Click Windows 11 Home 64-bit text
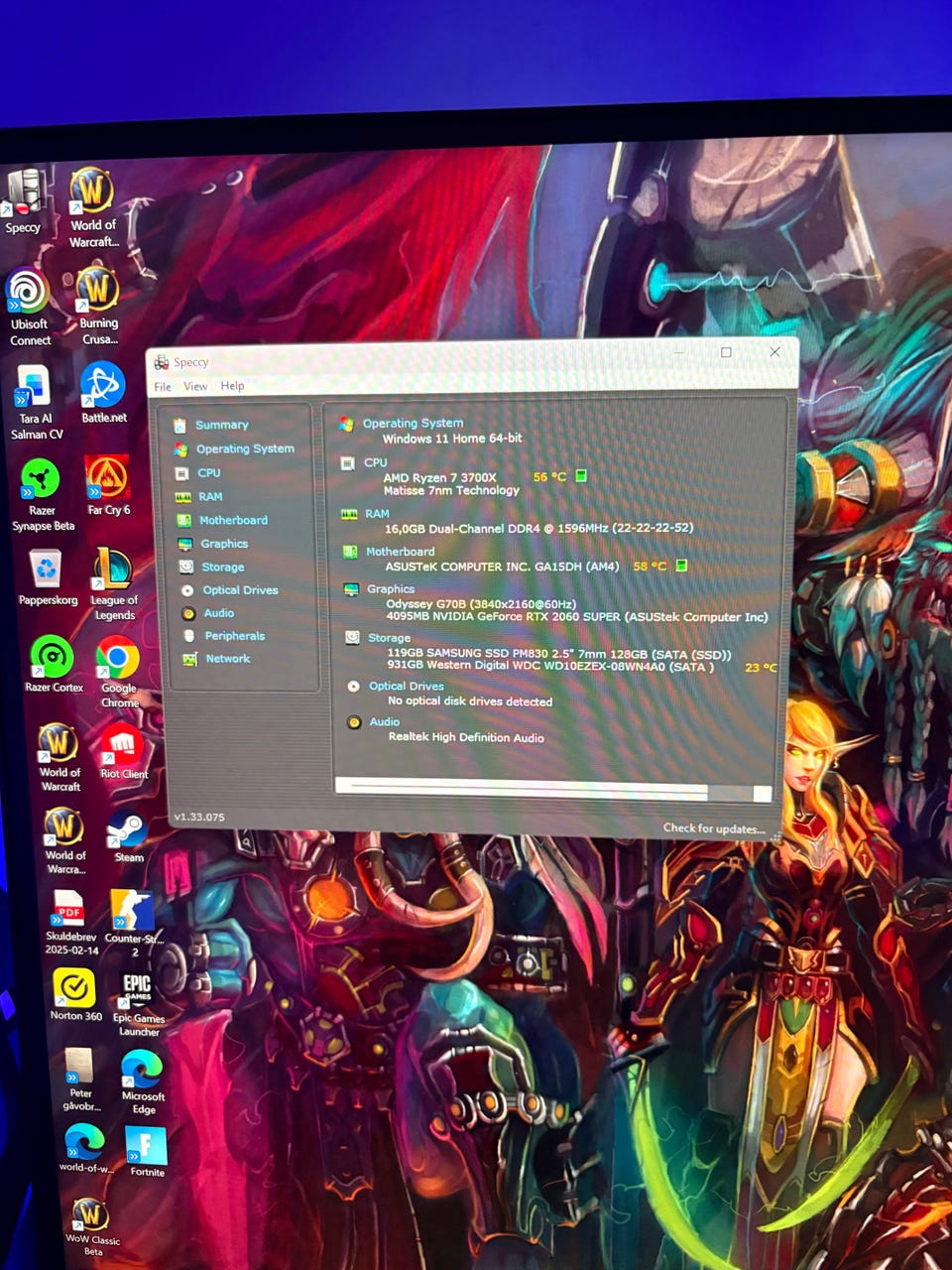The height and width of the screenshot is (1270, 952). coord(452,438)
